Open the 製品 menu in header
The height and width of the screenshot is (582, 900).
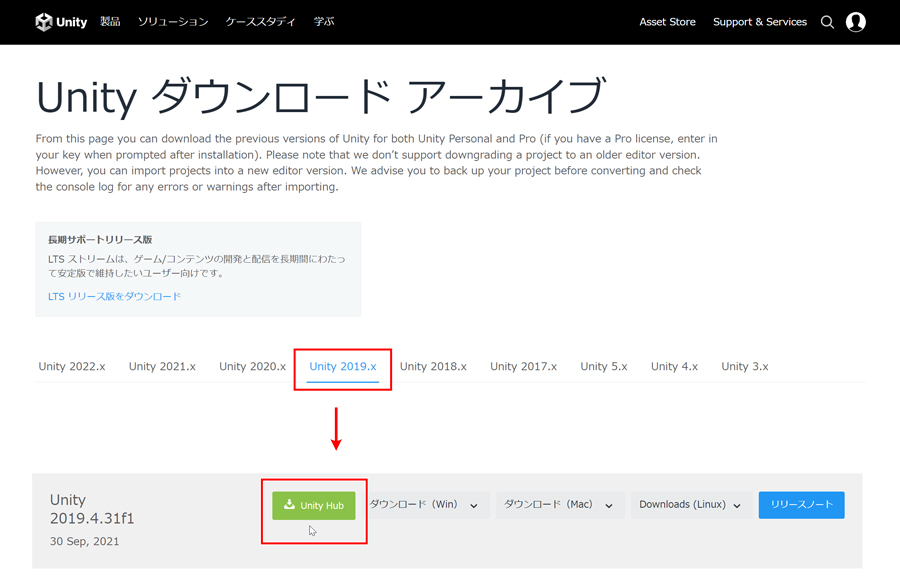110,22
